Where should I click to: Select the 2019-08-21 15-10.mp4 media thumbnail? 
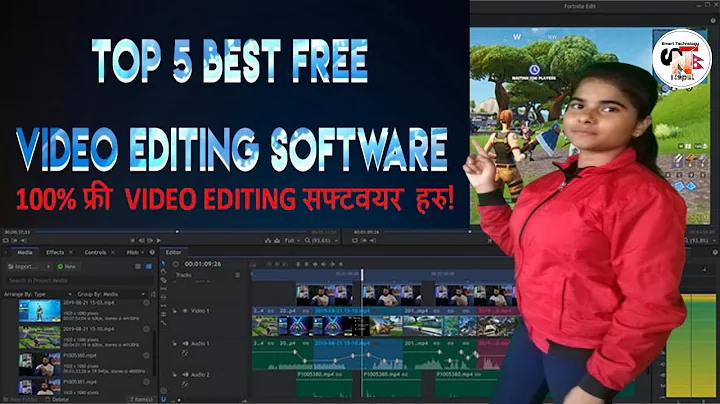(39, 337)
